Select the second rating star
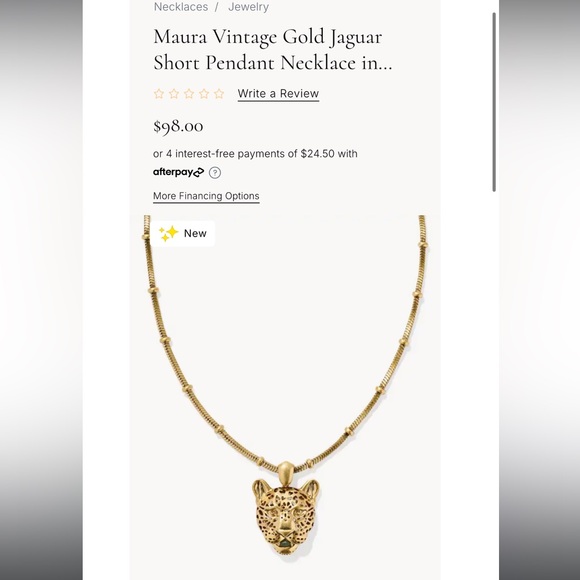Viewport: 580px width, 580px height. click(x=174, y=94)
